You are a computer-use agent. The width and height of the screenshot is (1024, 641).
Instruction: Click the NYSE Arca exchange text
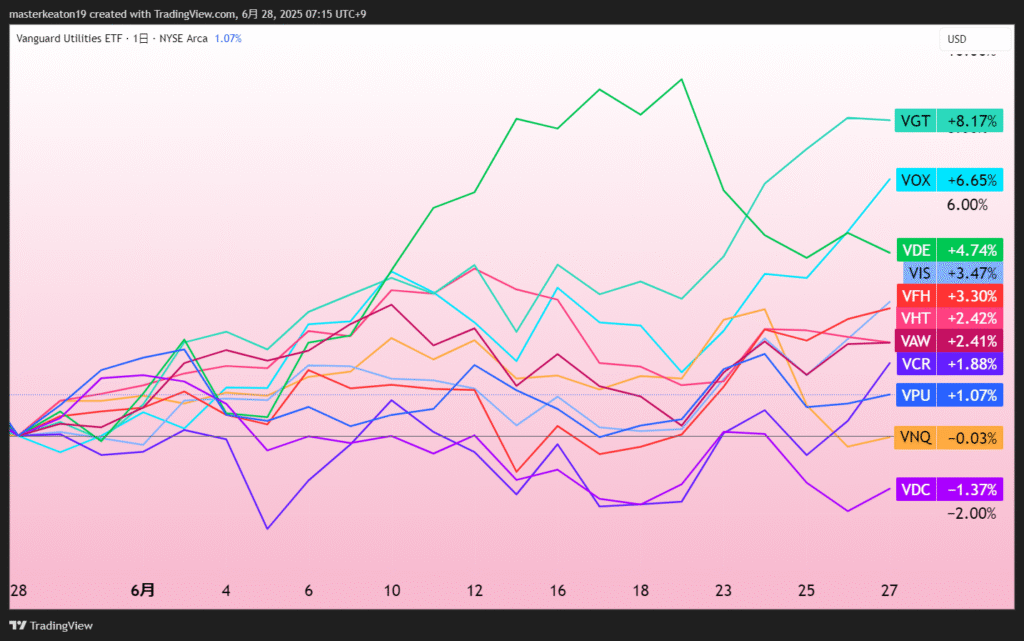[x=184, y=39]
